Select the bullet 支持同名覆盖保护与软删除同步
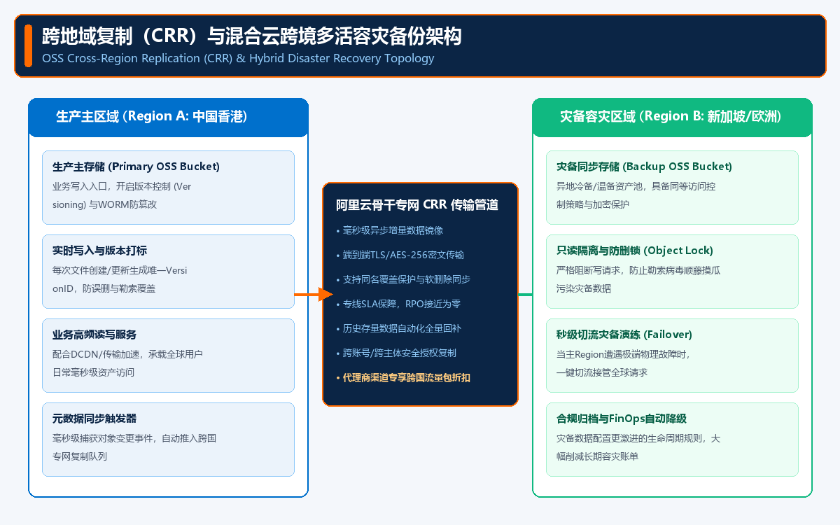The height and width of the screenshot is (525, 840). click(x=403, y=280)
